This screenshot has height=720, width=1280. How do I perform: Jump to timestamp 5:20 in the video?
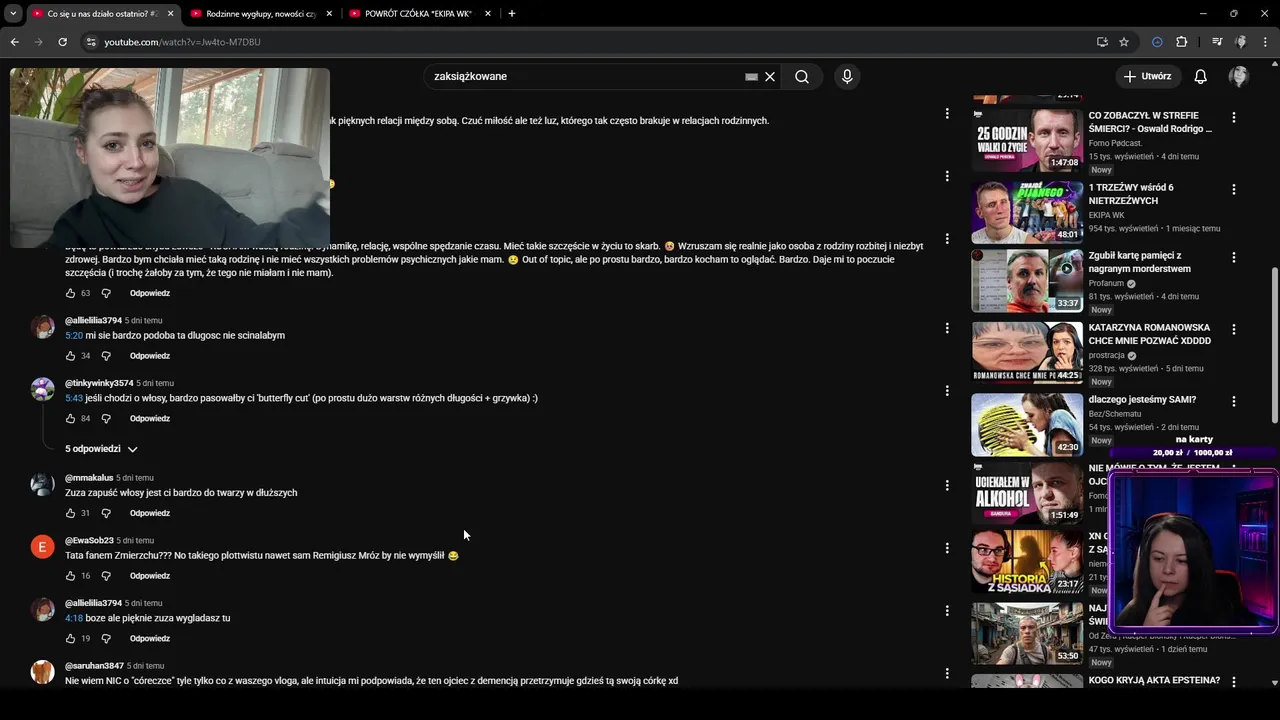point(73,336)
